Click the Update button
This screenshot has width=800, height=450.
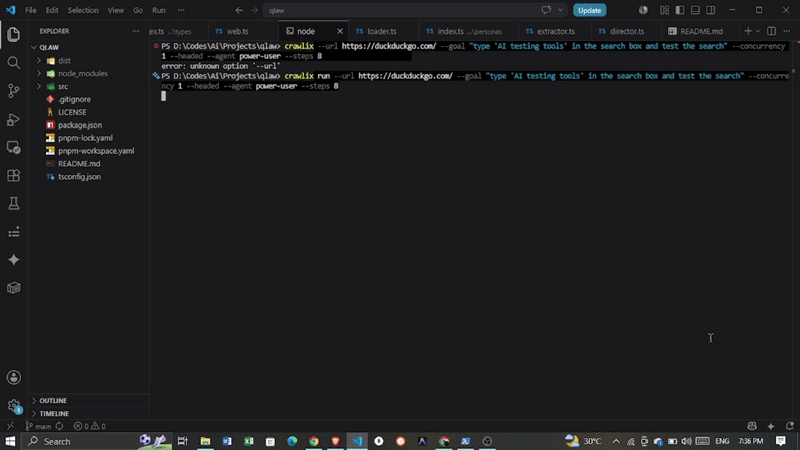tap(589, 10)
